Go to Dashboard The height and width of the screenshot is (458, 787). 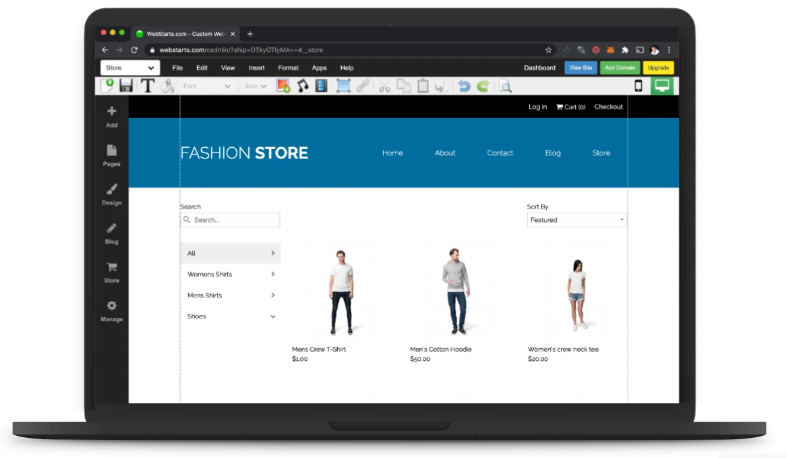(540, 68)
